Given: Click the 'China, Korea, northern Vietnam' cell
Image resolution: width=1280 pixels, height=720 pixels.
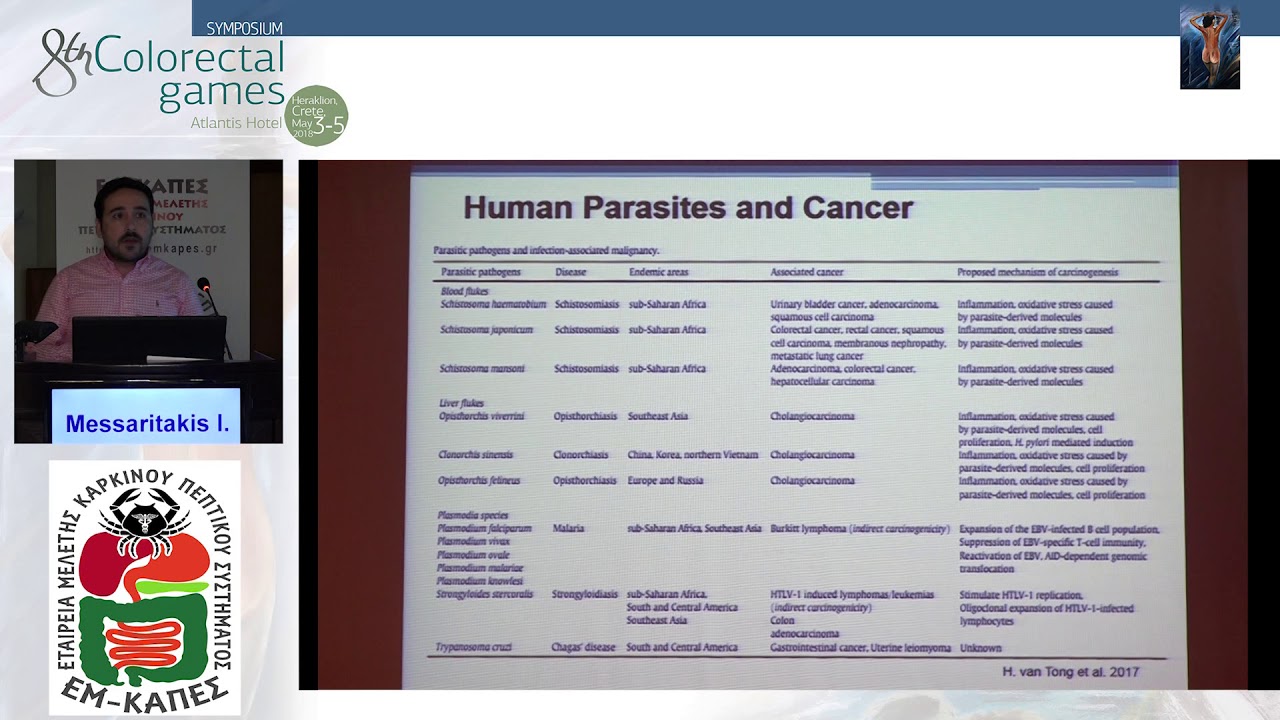Looking at the screenshot, I should coord(693,455).
